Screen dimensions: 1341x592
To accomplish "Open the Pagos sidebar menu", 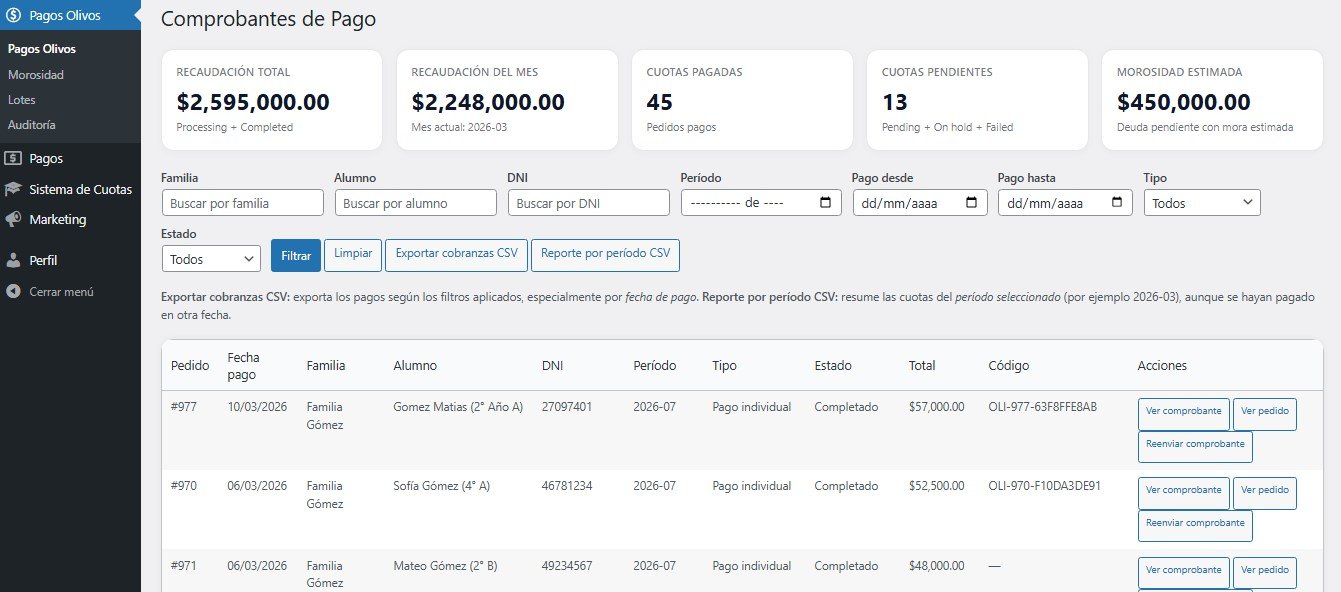I will 70,158.
